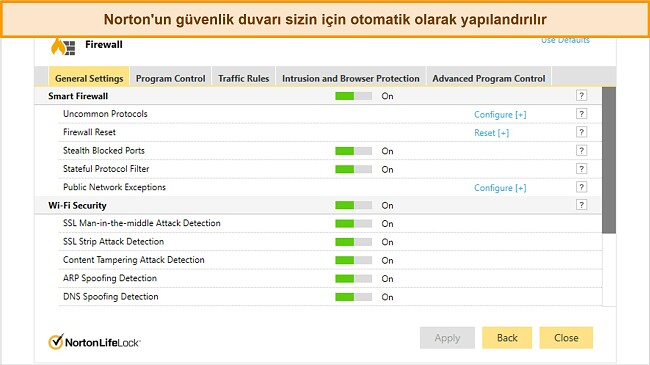This screenshot has width=650, height=365.
Task: Toggle the Smart Firewall switch
Action: coord(353,96)
